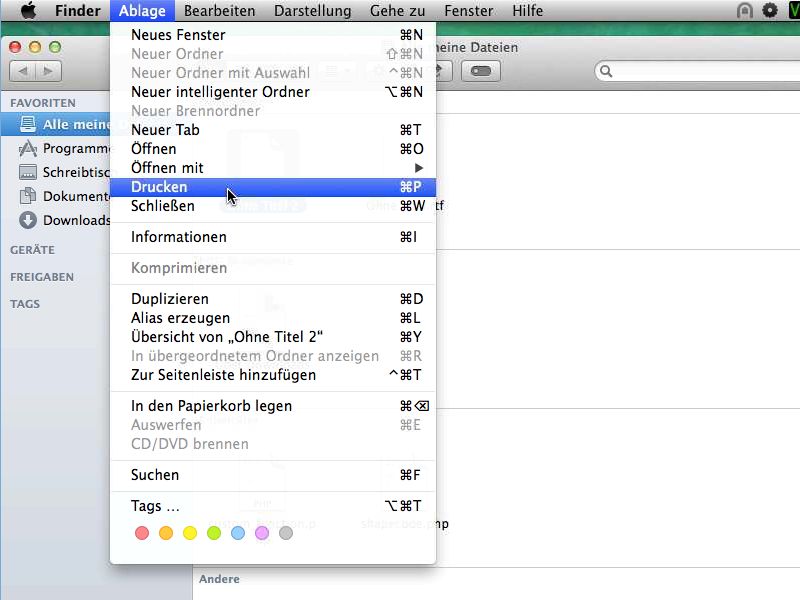This screenshot has width=800, height=600.
Task: Apply the yellow tag color
Action: [x=190, y=534]
